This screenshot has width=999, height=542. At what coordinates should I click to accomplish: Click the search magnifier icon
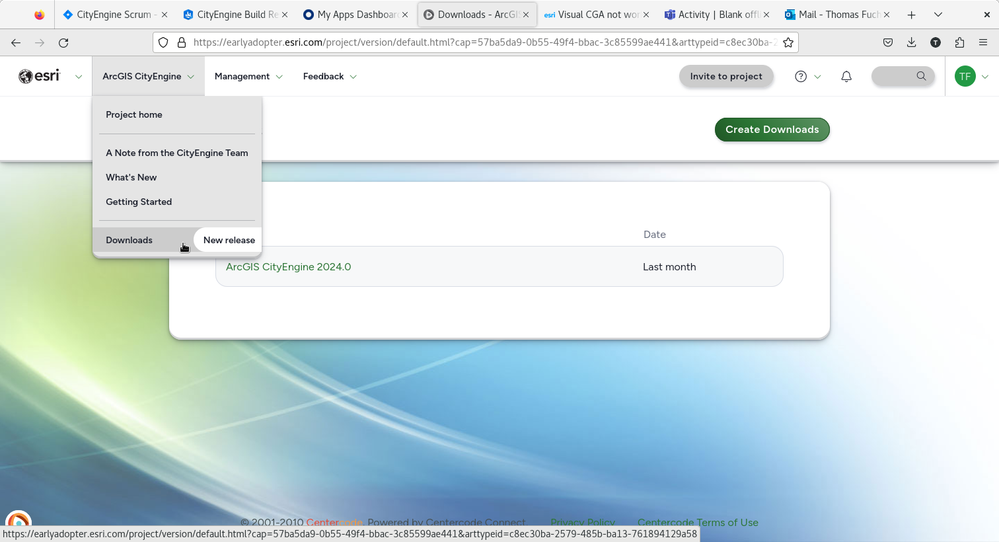tap(921, 76)
